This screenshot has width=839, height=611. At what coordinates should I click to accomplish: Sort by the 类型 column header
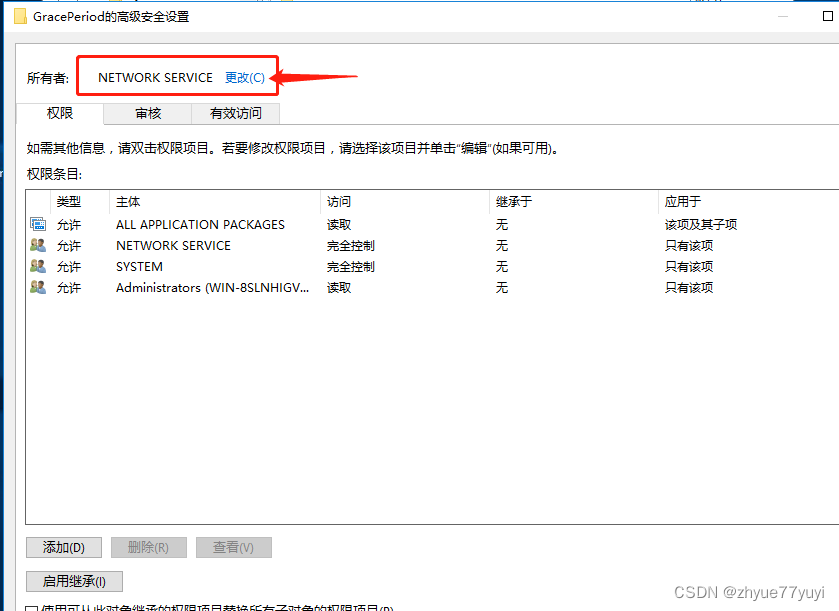point(80,202)
